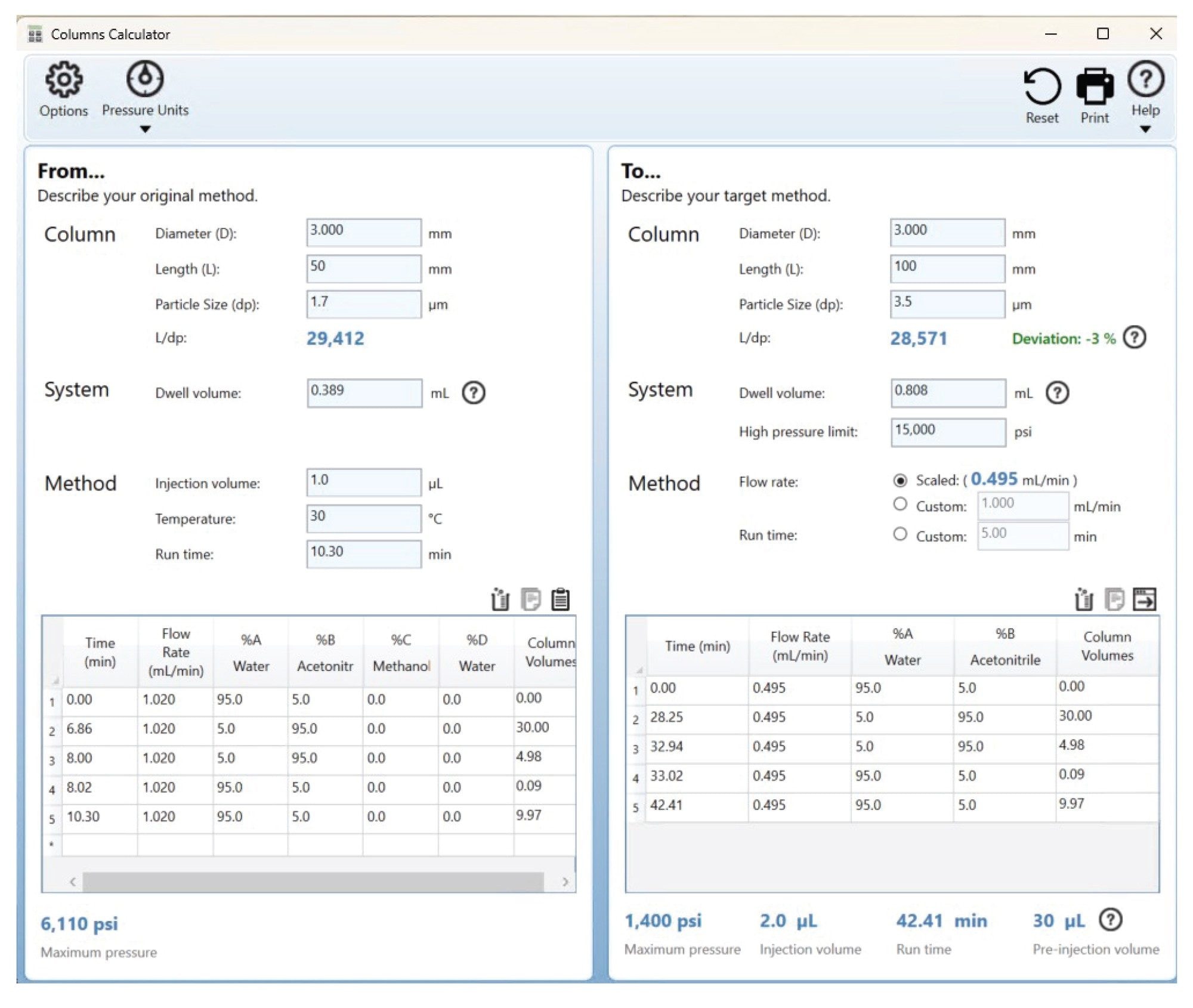Image resolution: width=1193 pixels, height=1008 pixels.
Task: Click the Reset icon
Action: point(1042,86)
